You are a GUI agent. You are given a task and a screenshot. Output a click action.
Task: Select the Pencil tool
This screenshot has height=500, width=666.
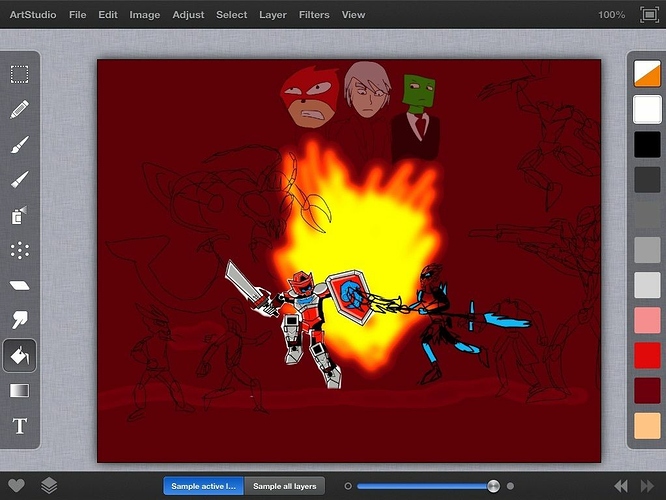(x=20, y=109)
